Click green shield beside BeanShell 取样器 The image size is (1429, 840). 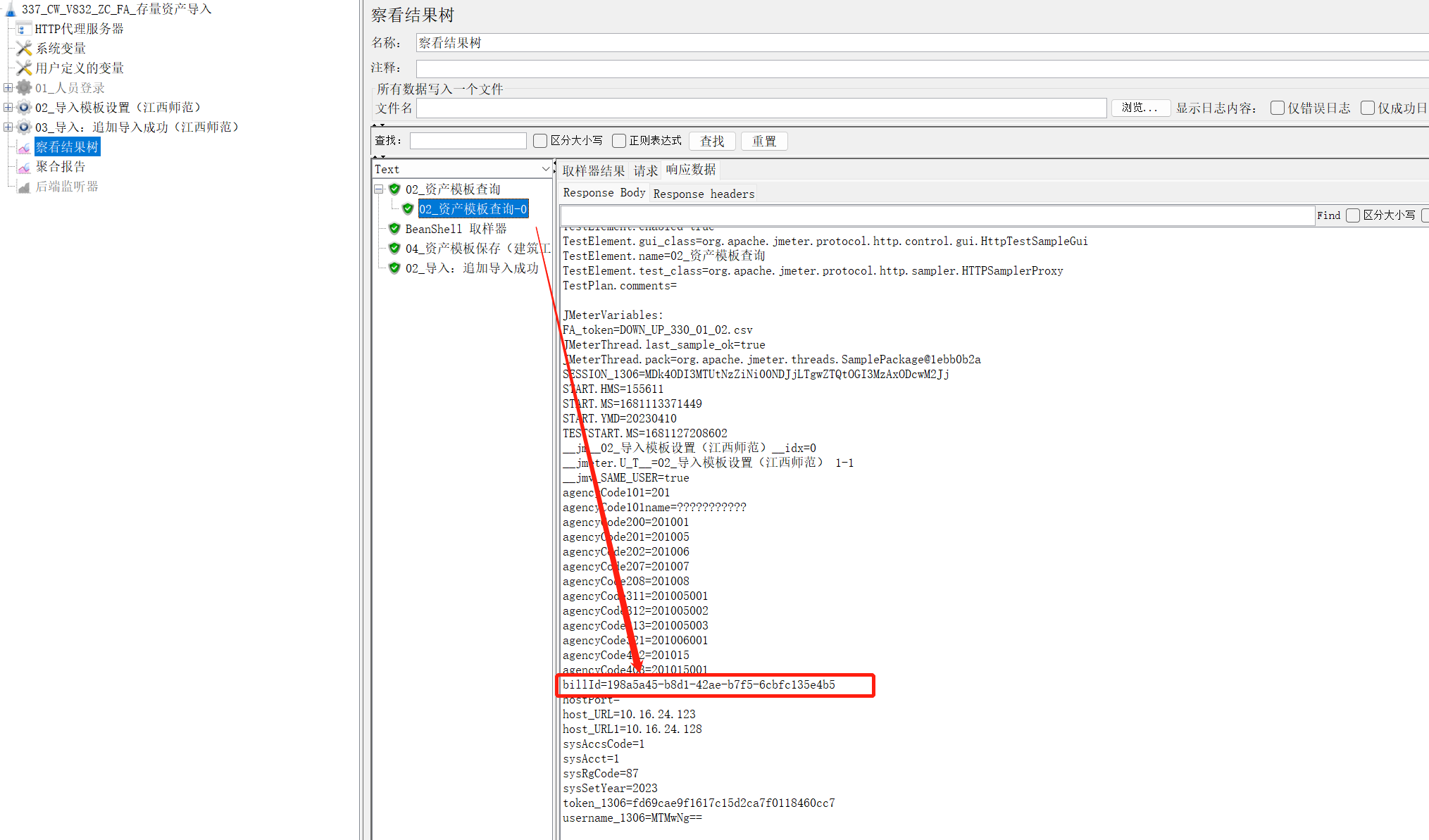point(394,229)
